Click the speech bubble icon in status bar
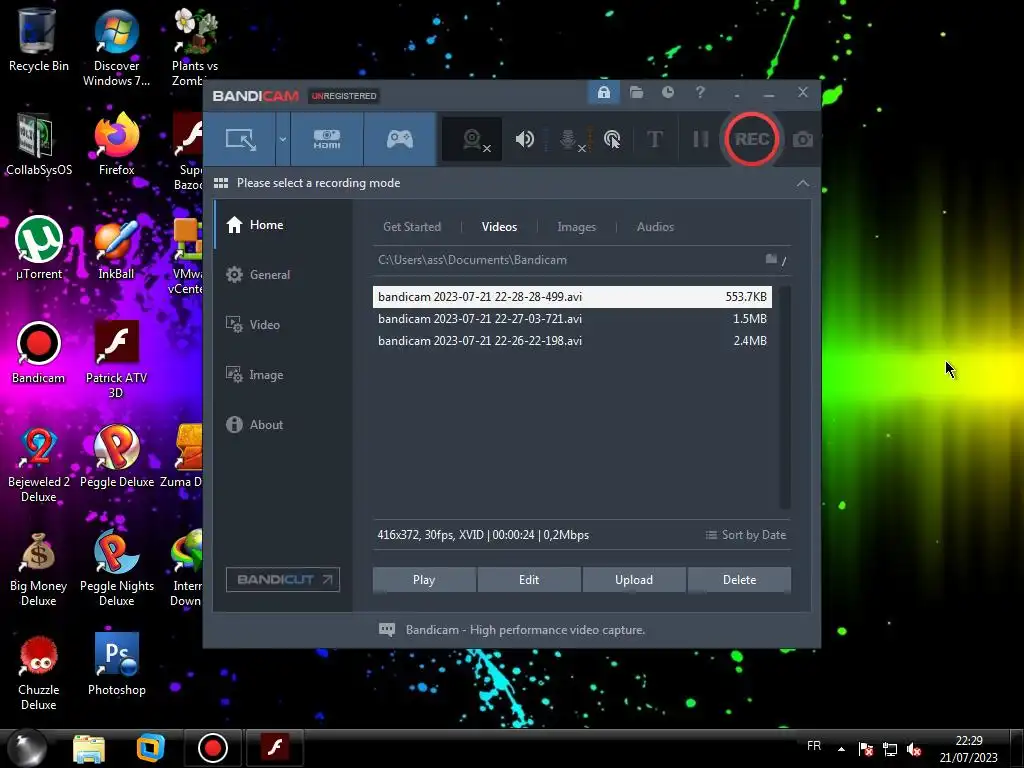1024x768 pixels. pyautogui.click(x=387, y=630)
